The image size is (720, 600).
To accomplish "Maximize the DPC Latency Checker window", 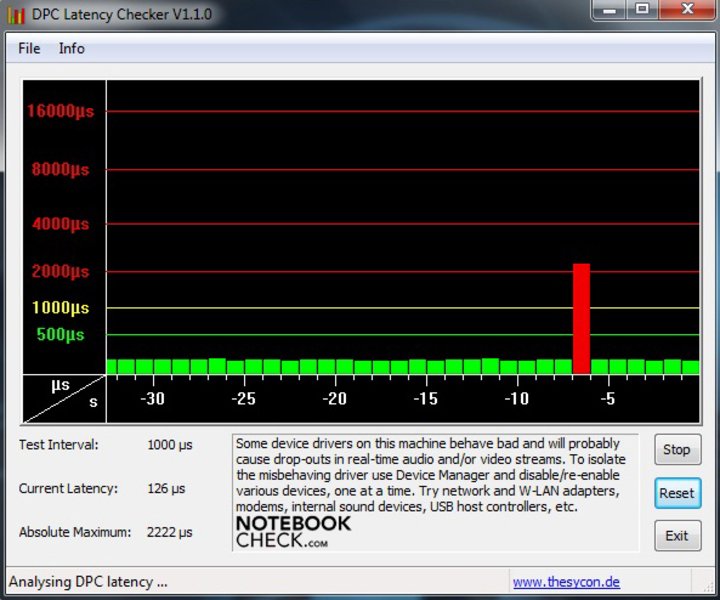I will 642,10.
